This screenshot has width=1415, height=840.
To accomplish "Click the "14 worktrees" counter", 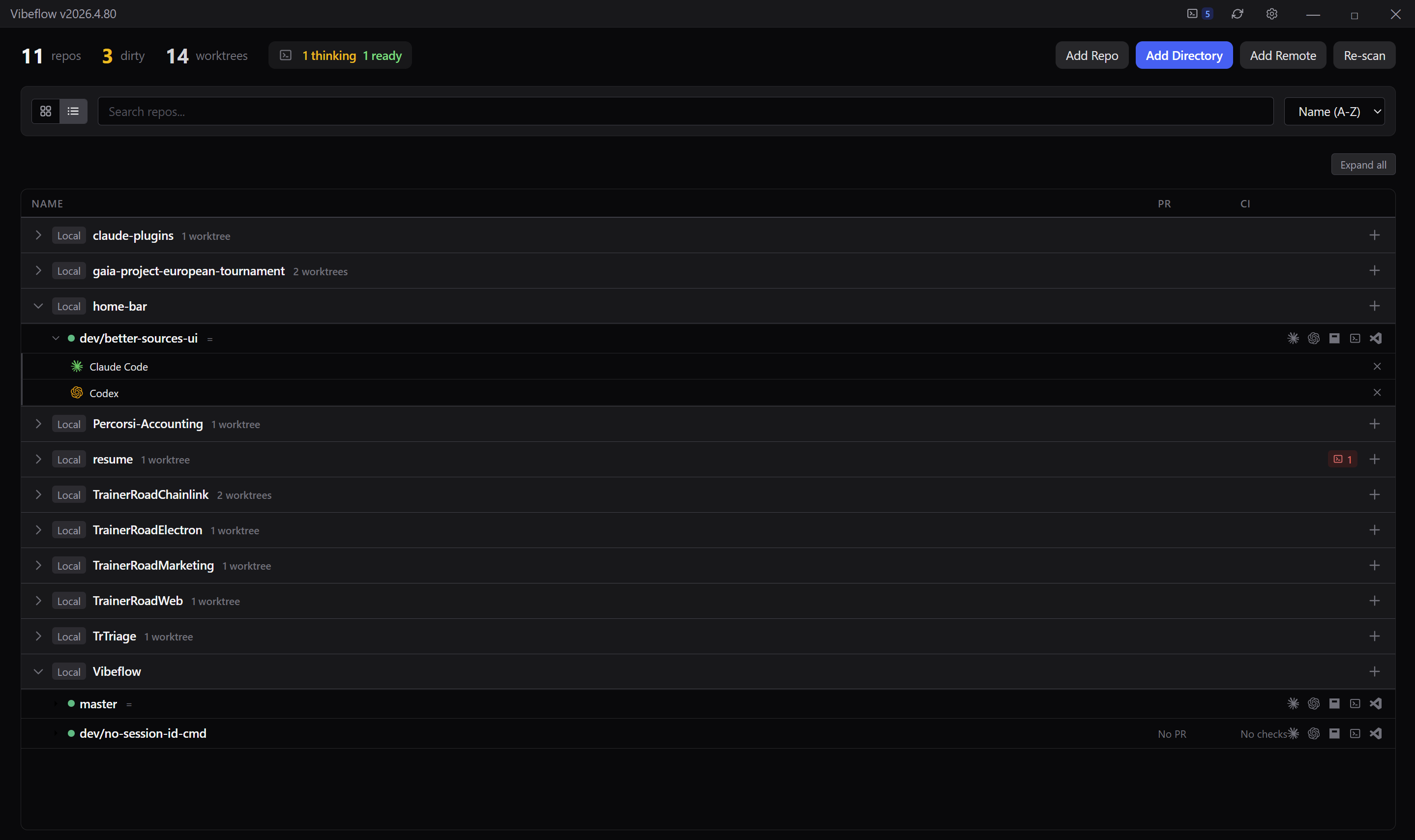I will pyautogui.click(x=206, y=56).
